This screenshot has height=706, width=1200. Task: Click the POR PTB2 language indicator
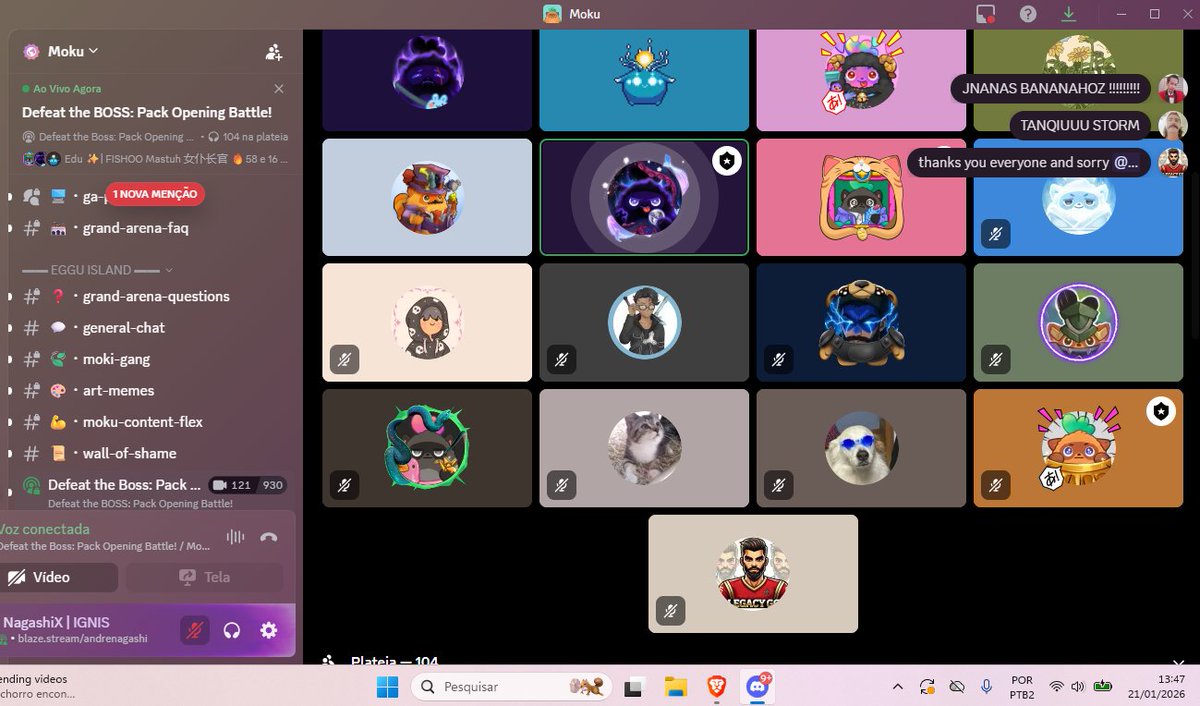(x=1022, y=687)
